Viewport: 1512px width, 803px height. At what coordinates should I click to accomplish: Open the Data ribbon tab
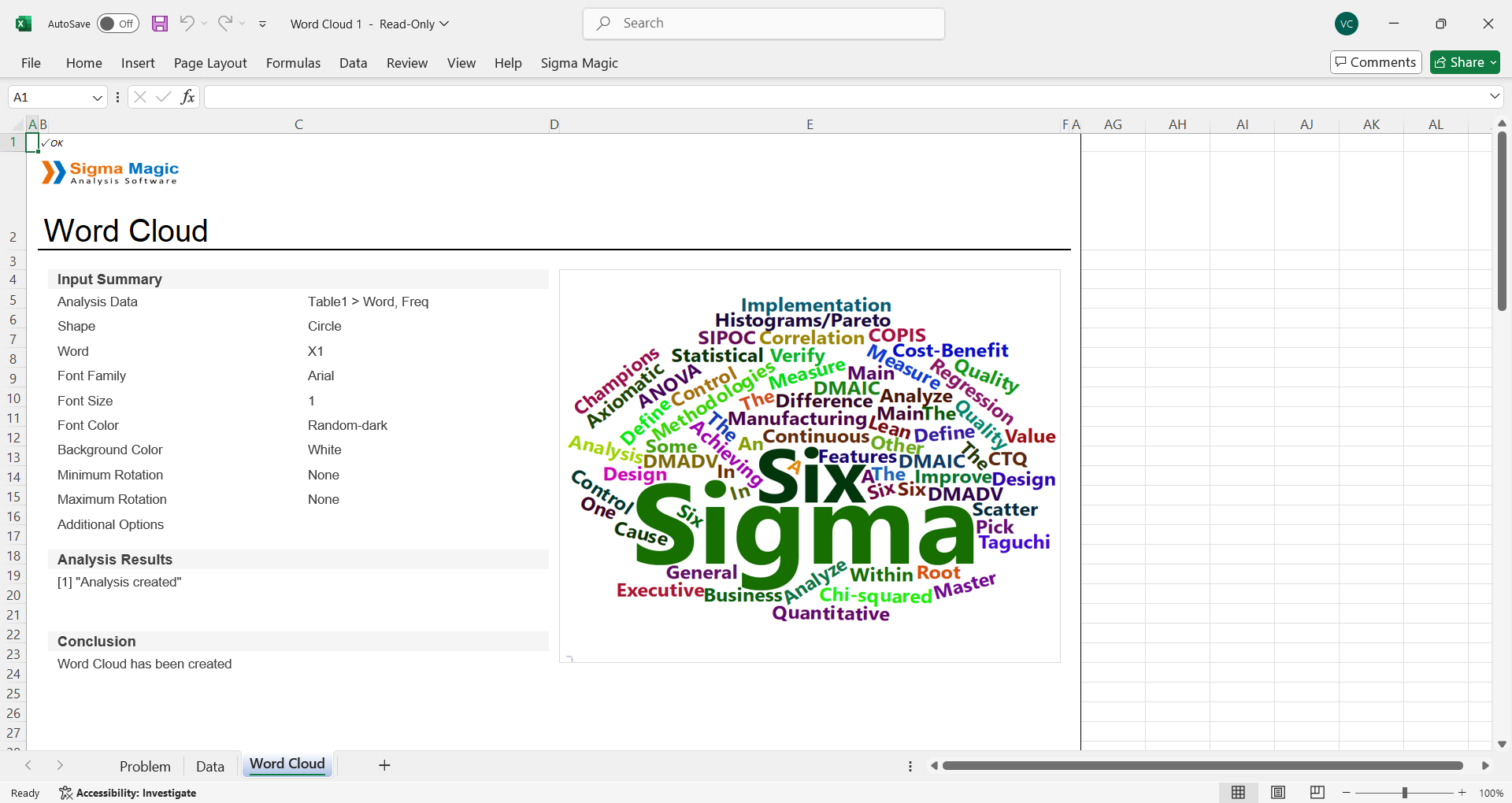[x=354, y=63]
